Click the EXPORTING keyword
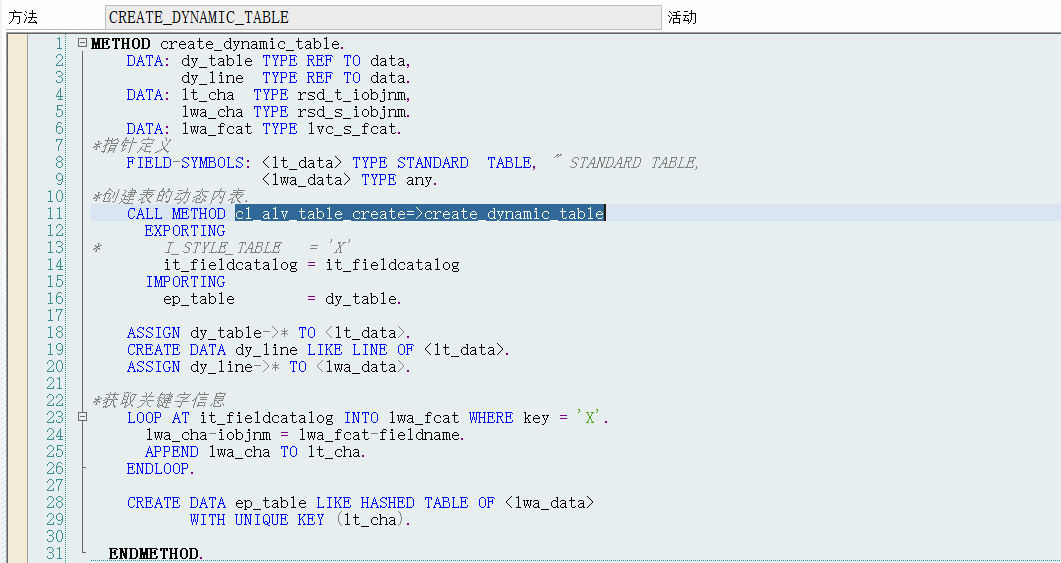The width and height of the screenshot is (1061, 563). [185, 231]
